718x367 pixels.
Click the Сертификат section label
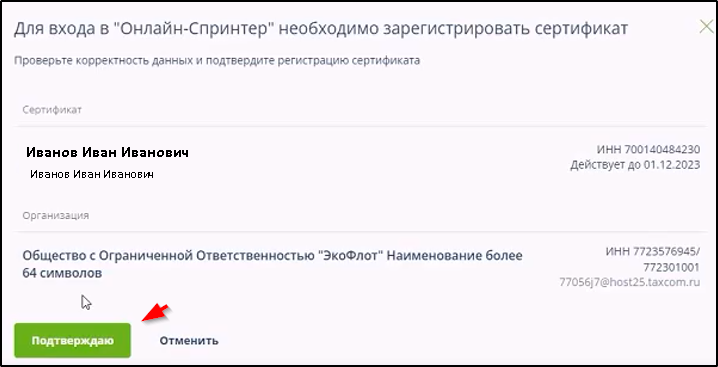click(52, 110)
